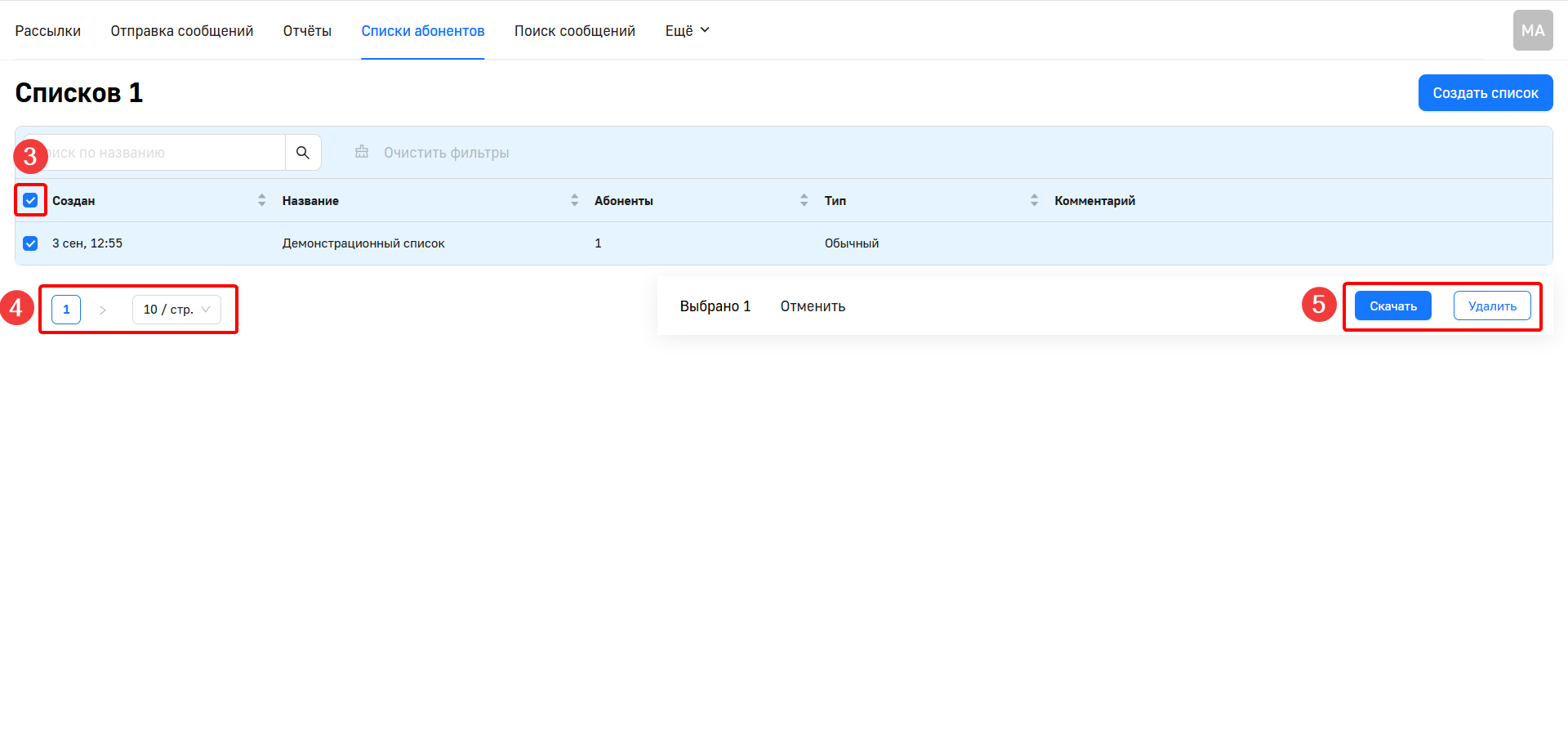1568x745 pixels.
Task: Click the Скачать button
Action: tap(1392, 306)
